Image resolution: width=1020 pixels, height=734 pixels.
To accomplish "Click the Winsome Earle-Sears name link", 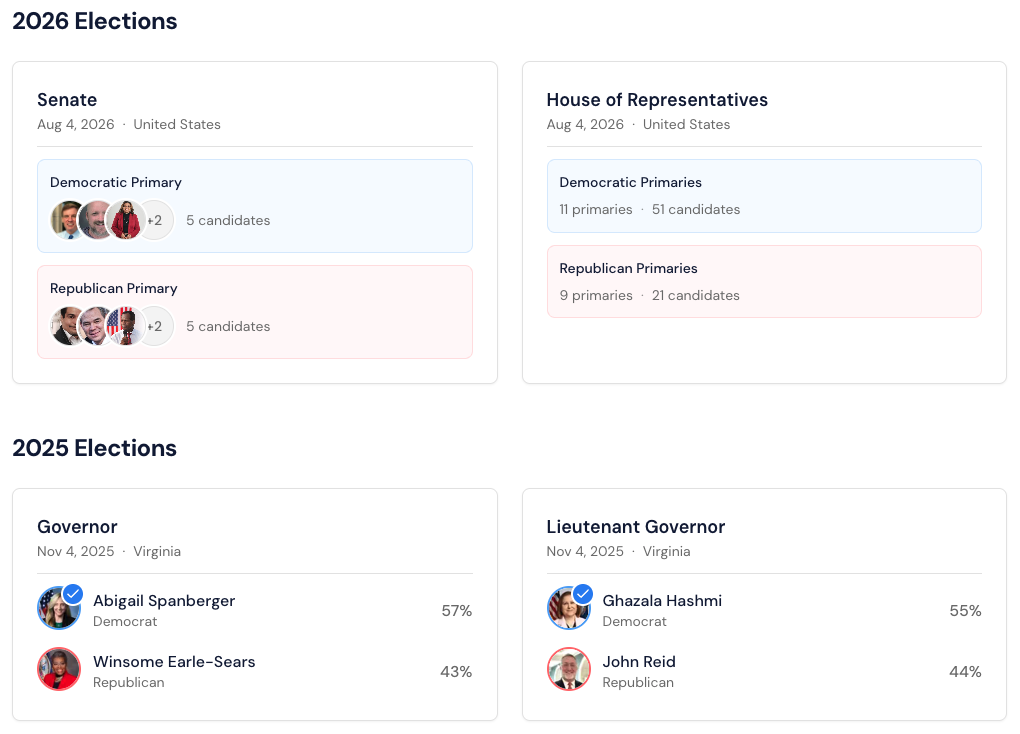I will (x=174, y=662).
